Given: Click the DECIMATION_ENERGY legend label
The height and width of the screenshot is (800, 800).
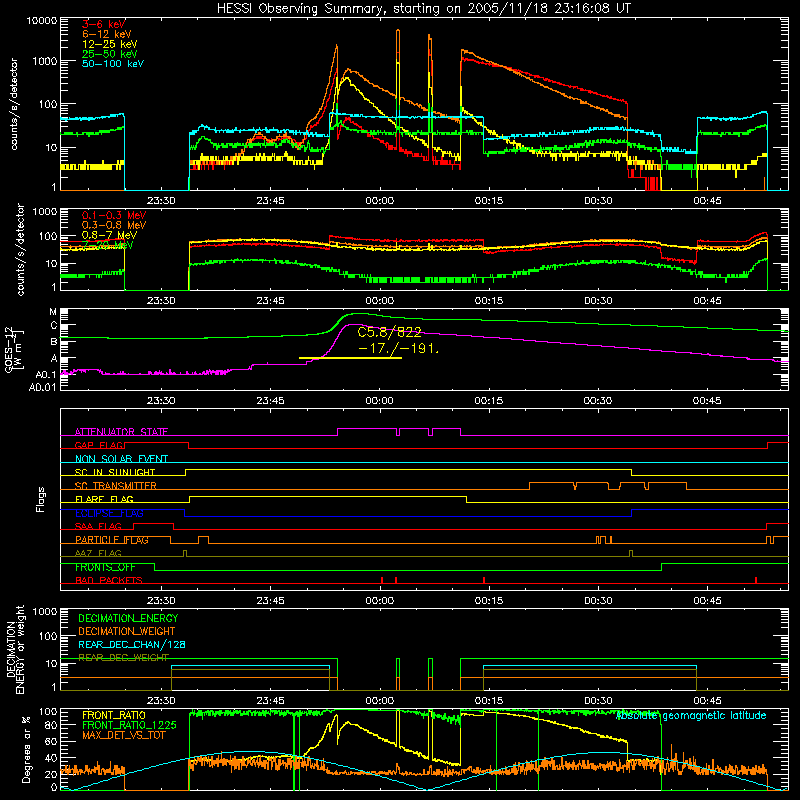Looking at the screenshot, I should tap(128, 618).
